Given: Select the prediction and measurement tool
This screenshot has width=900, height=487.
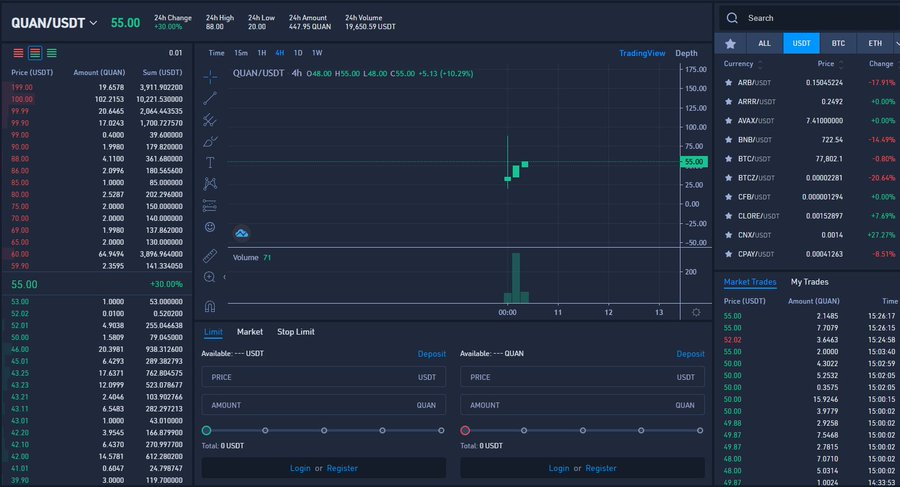Looking at the screenshot, I should 210,206.
